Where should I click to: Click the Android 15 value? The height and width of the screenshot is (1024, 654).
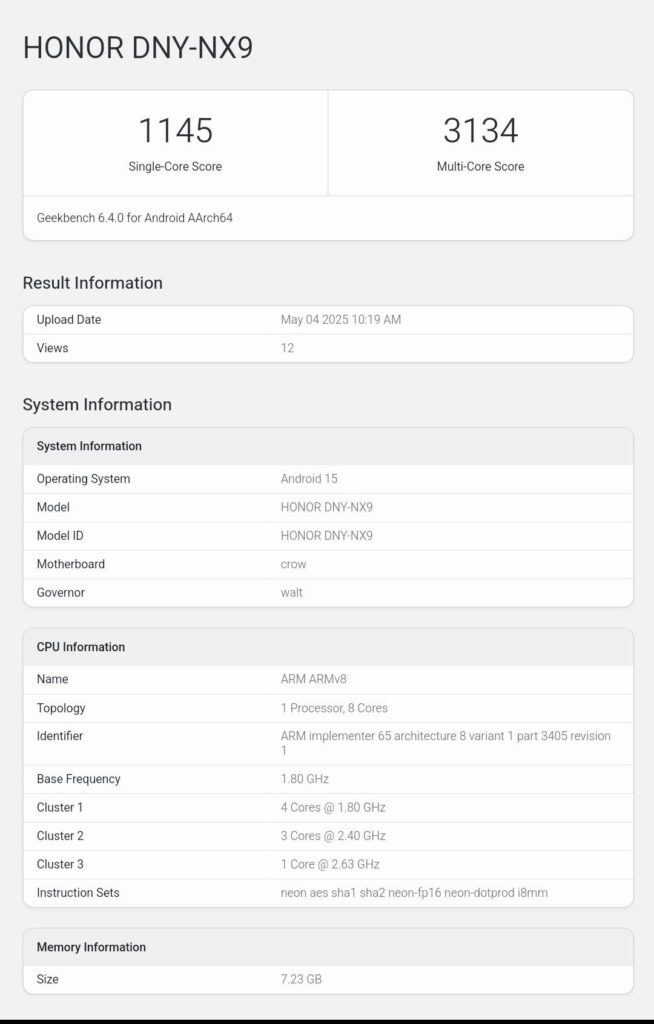309,479
